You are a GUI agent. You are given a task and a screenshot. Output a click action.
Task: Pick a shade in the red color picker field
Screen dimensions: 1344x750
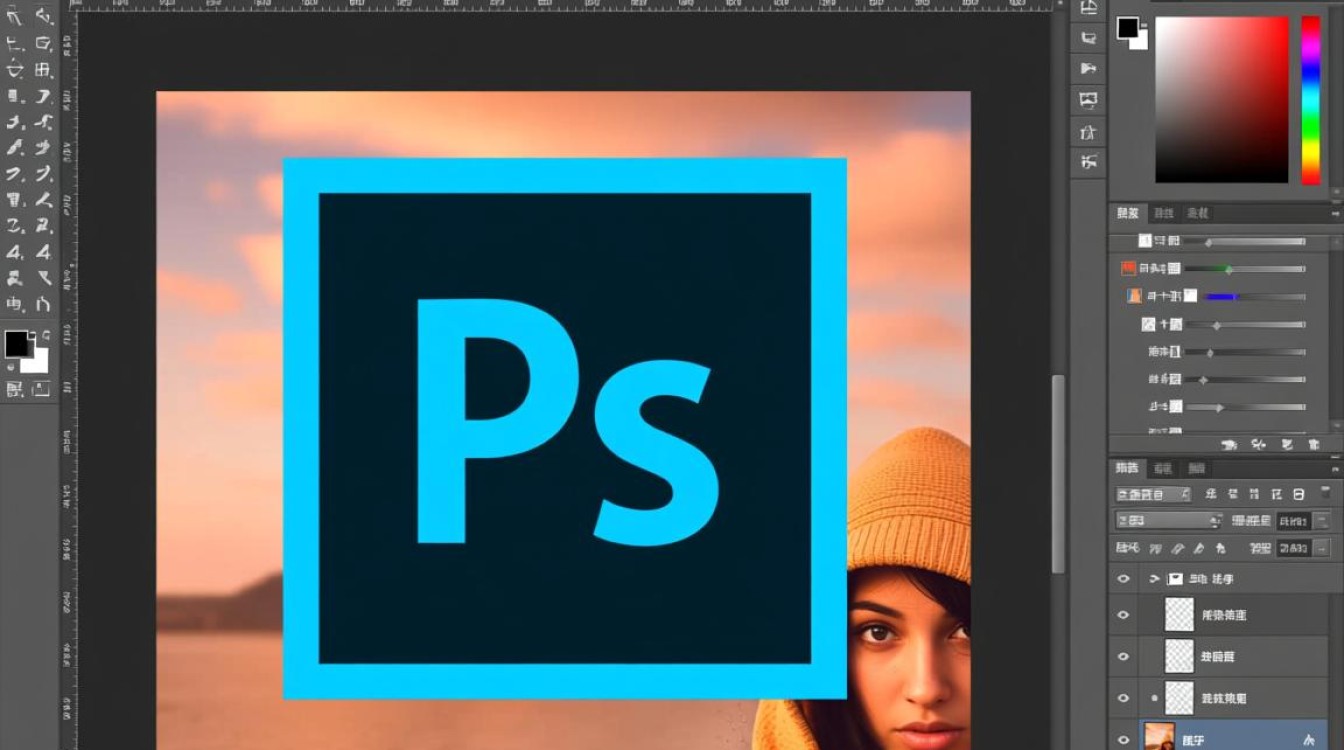(x=1222, y=100)
